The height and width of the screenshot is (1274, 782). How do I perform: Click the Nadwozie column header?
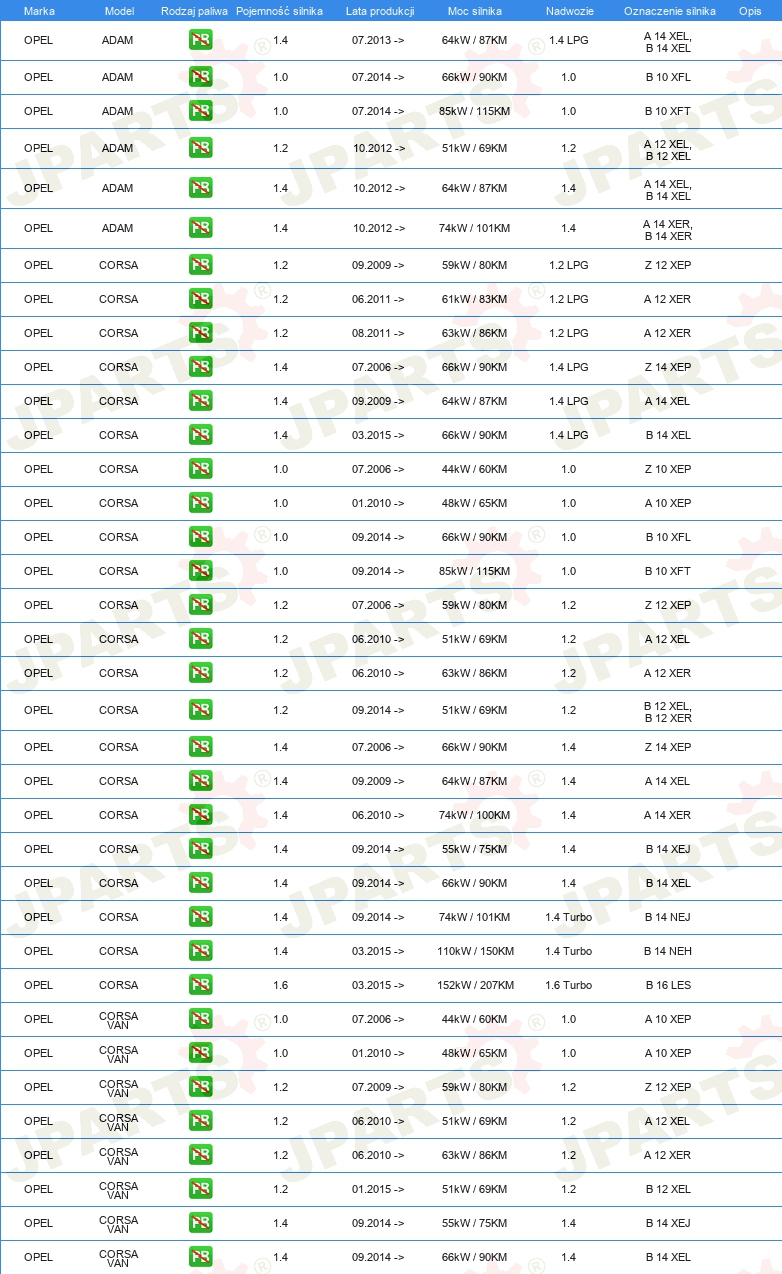[568, 10]
